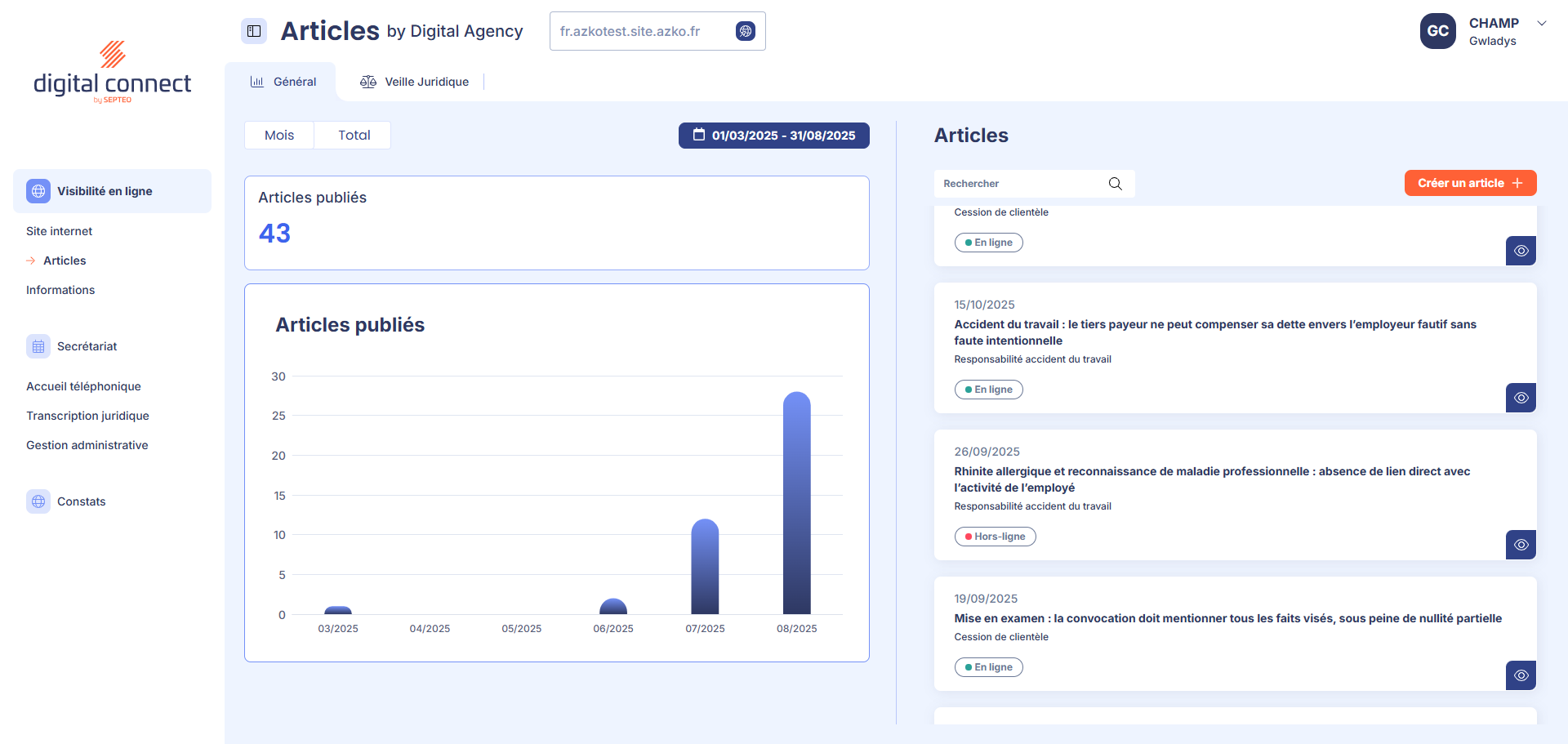1568x744 pixels.
Task: Switch to the Veille Juridique tab
Action: [415, 82]
